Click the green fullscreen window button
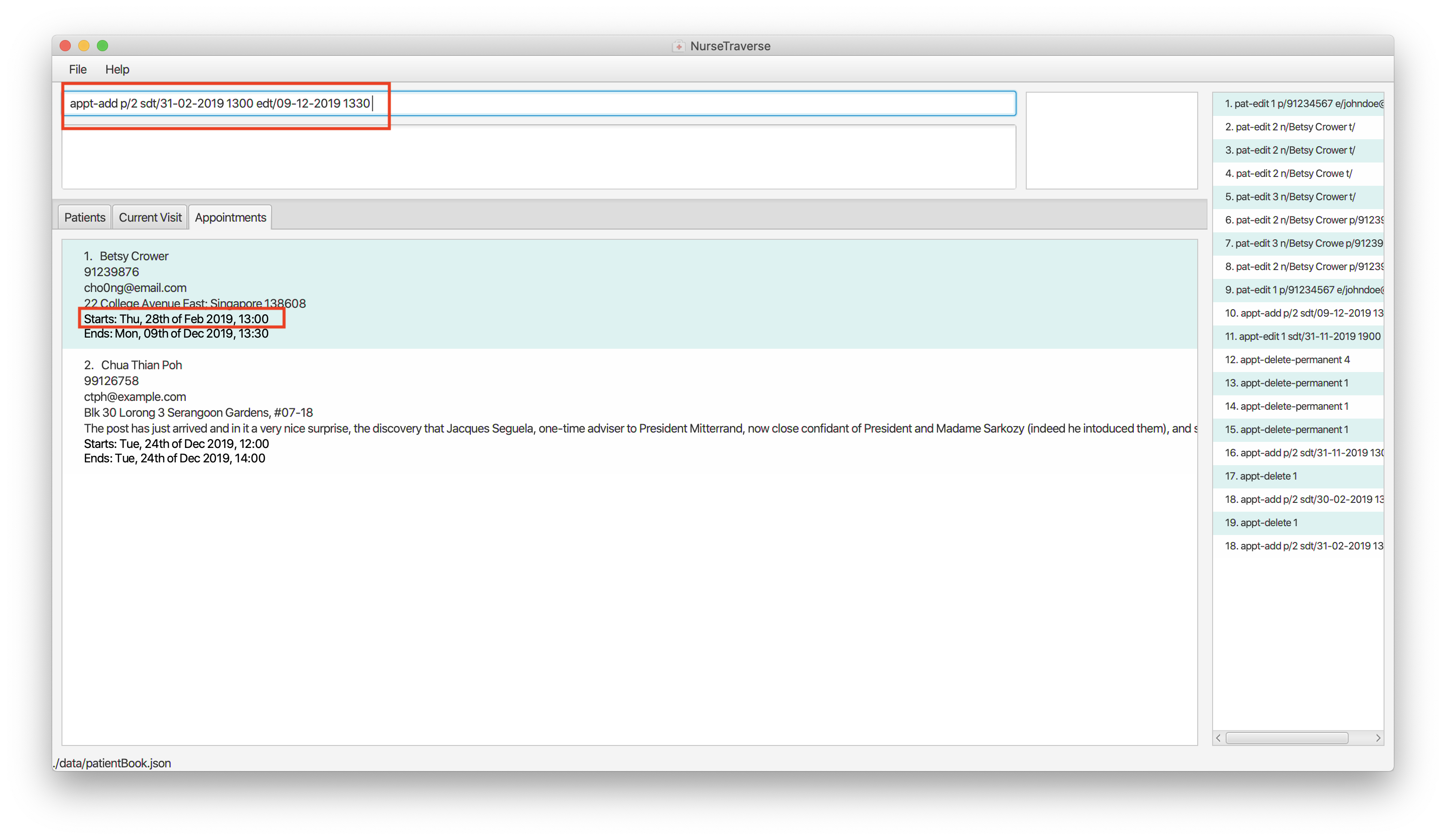 tap(102, 46)
